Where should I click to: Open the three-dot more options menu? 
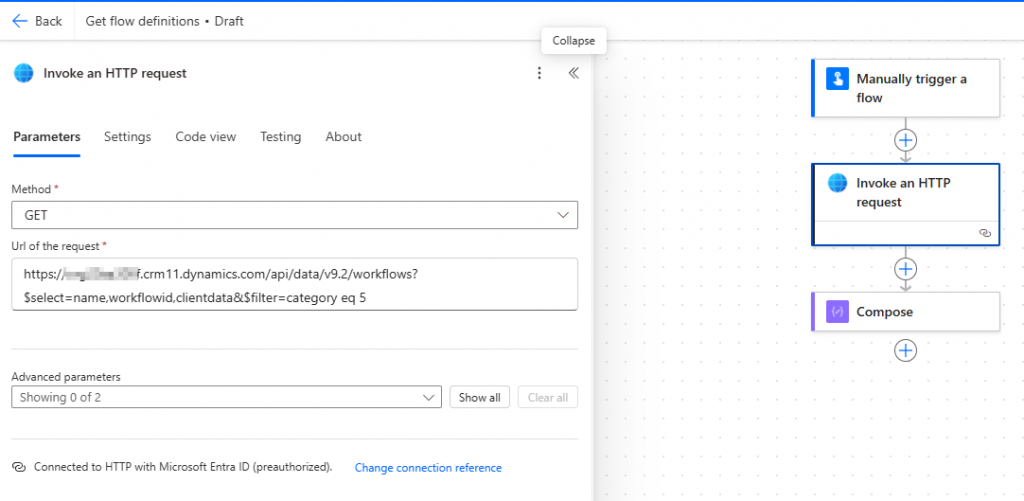(540, 73)
